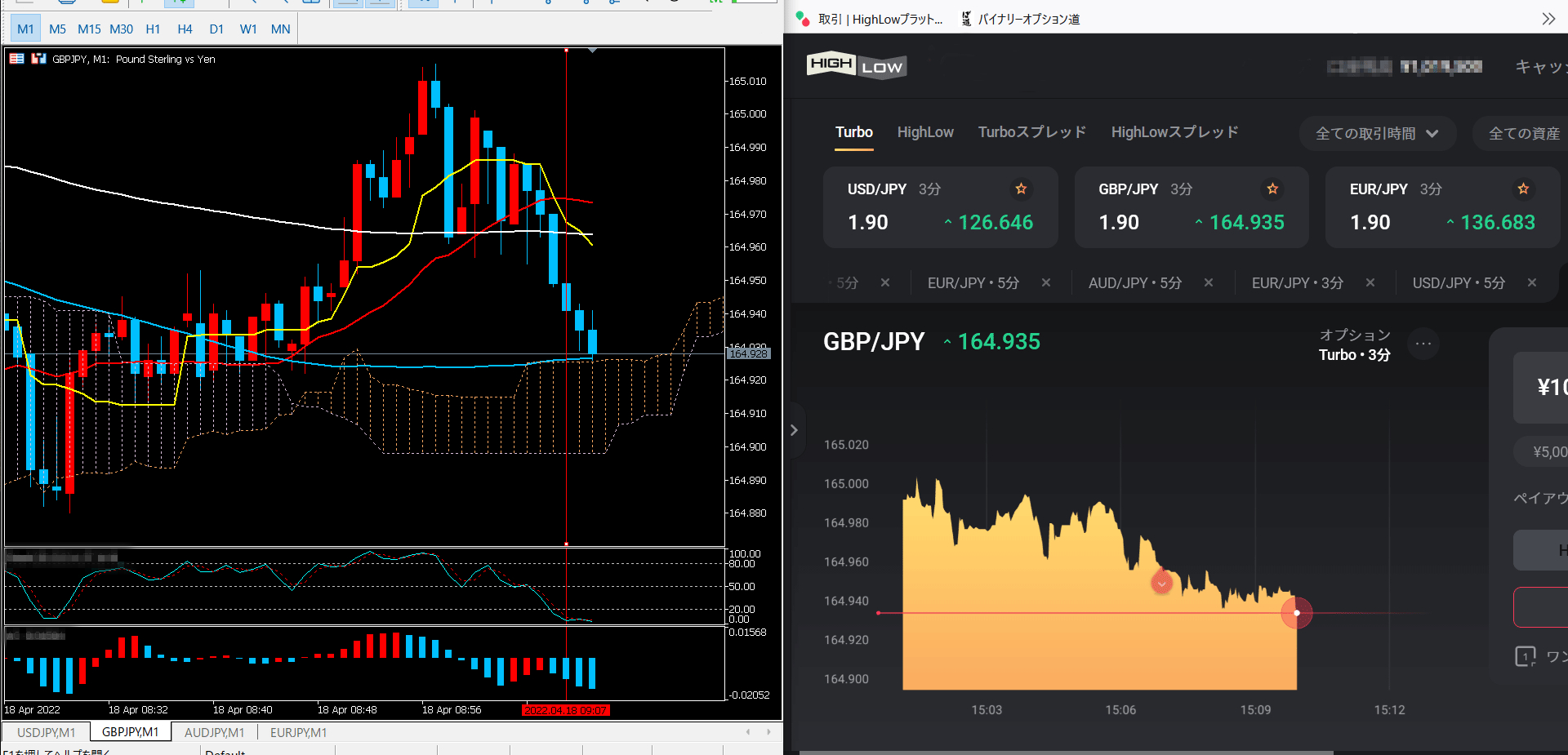Close the USD/JPY・5分 tab

[x=1532, y=282]
